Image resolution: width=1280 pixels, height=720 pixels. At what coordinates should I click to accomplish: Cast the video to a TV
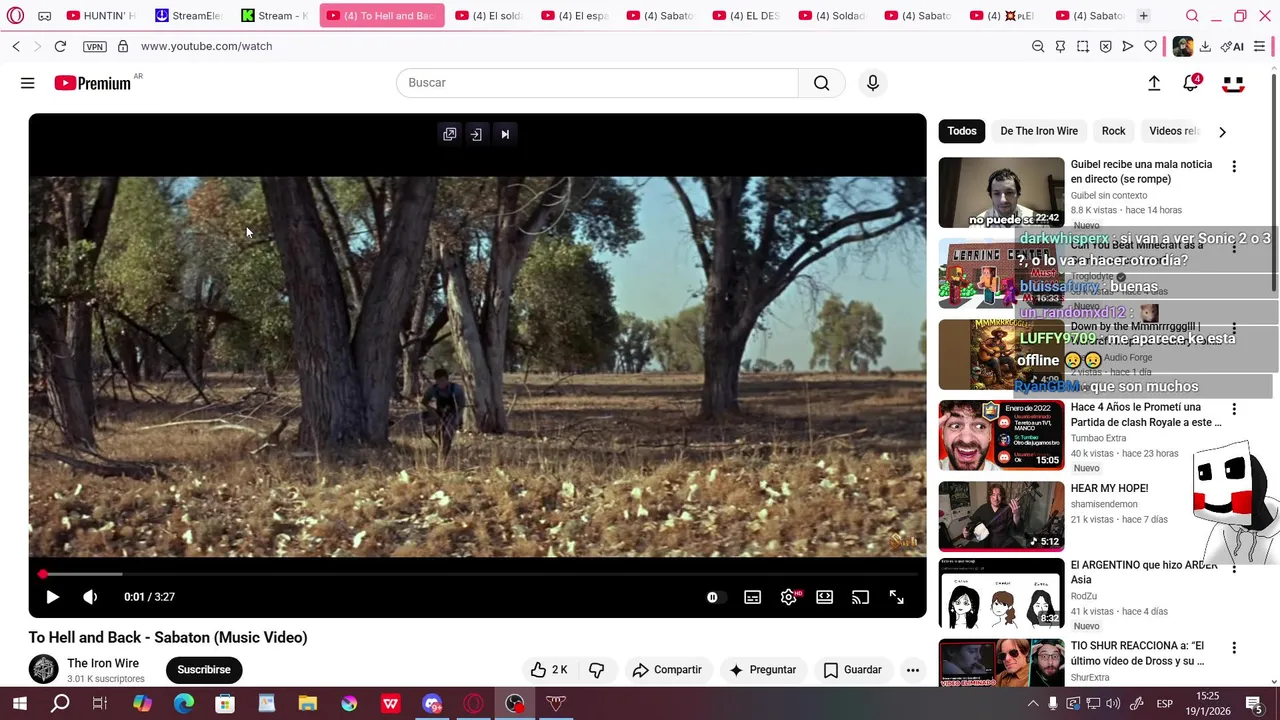point(860,597)
